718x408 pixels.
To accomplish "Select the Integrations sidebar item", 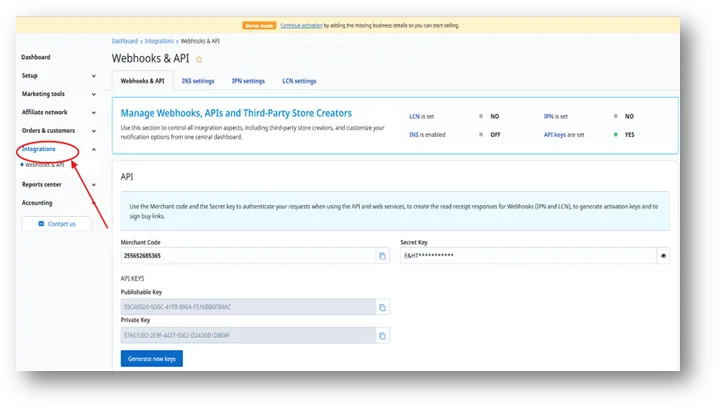I will click(x=38, y=149).
